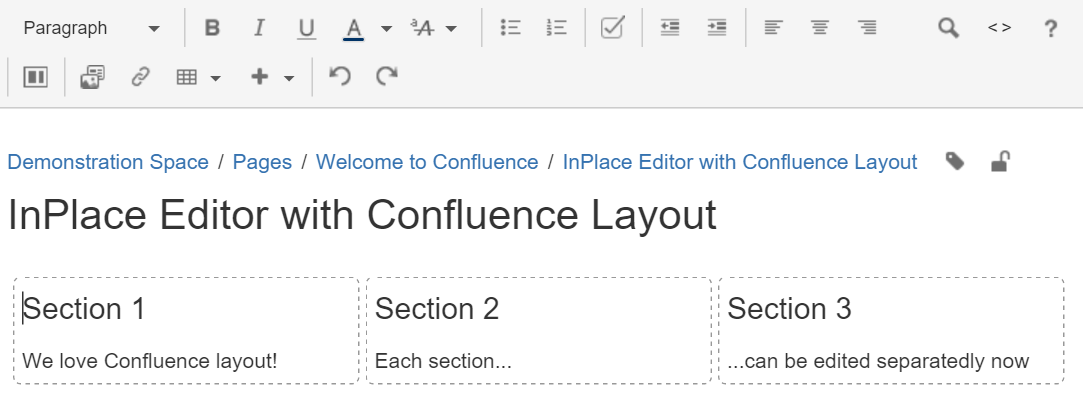Click into the Section 2 heading

tap(437, 309)
